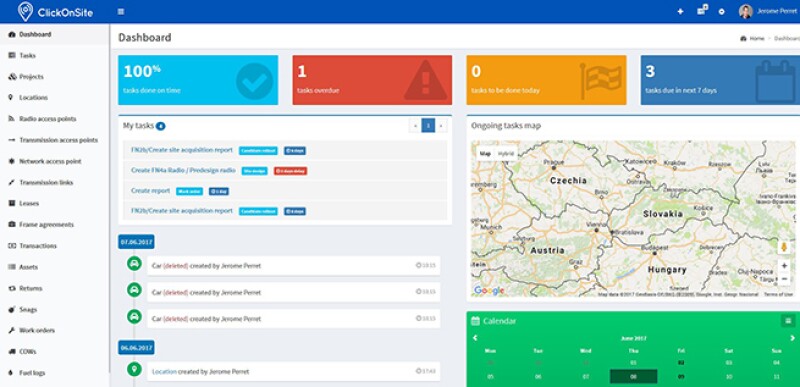Click the Jerome Perret user name
Screen dimensions: 800x387
(x=778, y=11)
